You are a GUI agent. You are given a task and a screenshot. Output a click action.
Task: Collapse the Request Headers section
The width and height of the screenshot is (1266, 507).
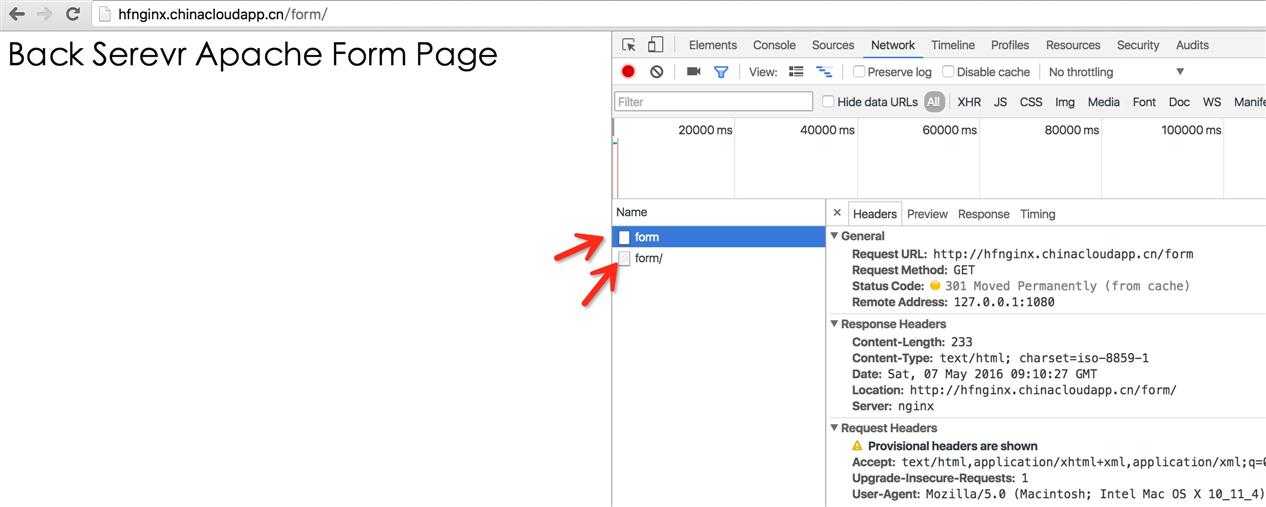click(x=835, y=428)
